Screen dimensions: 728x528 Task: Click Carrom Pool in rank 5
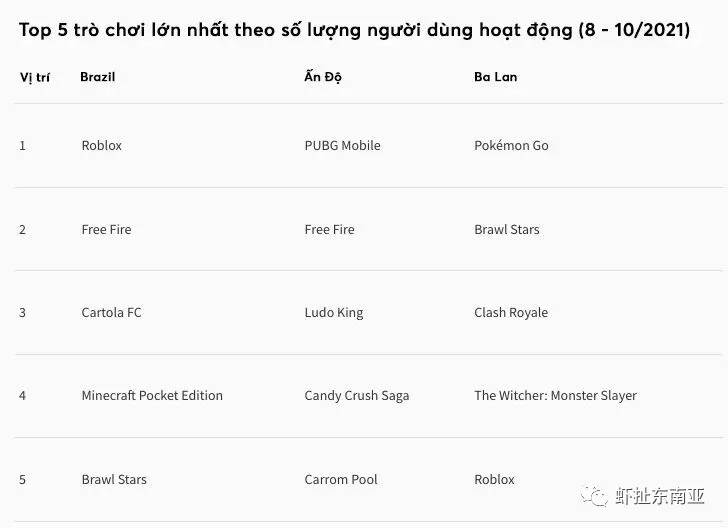[341, 480]
